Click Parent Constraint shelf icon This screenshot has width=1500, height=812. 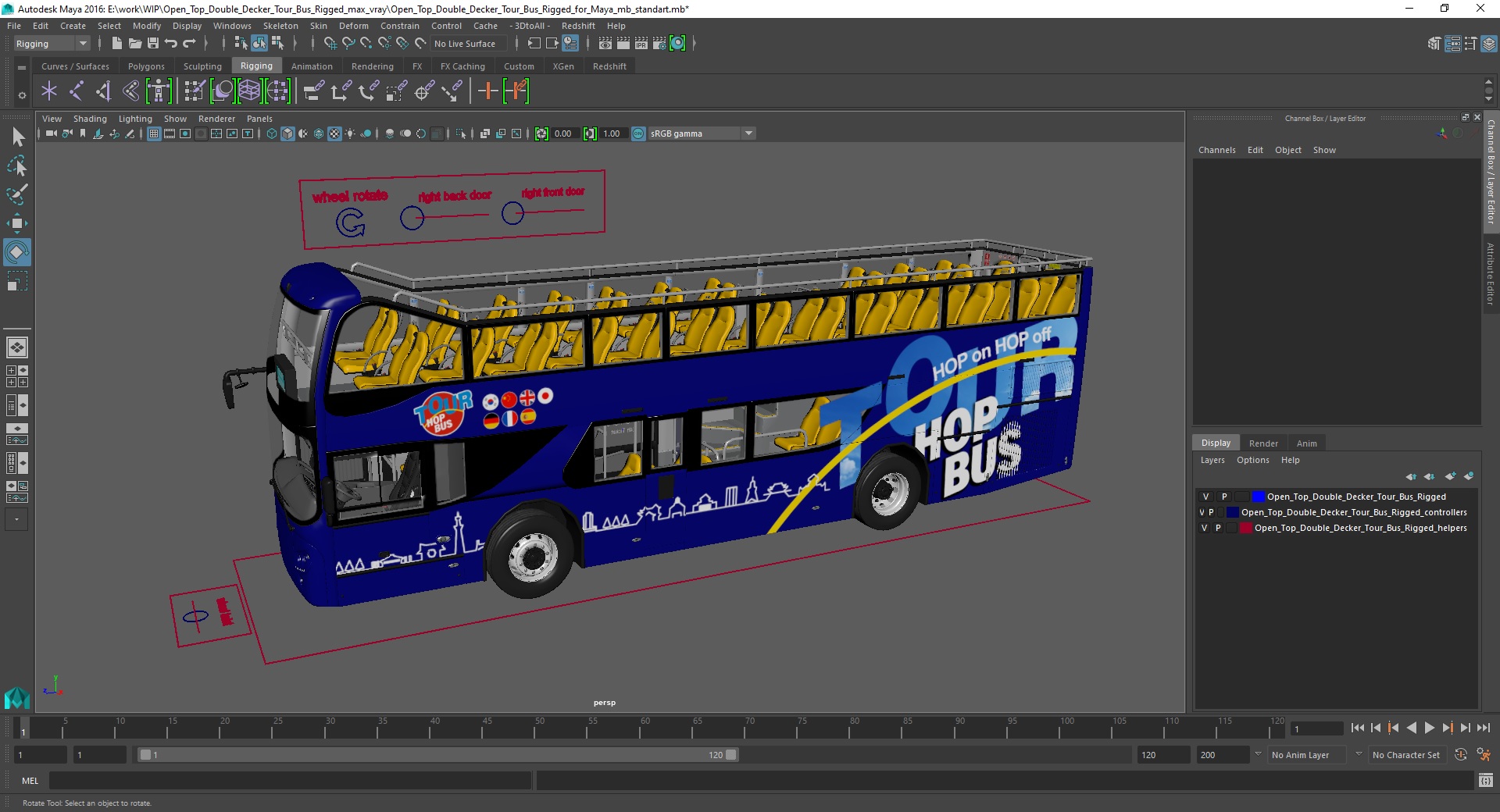click(313, 91)
